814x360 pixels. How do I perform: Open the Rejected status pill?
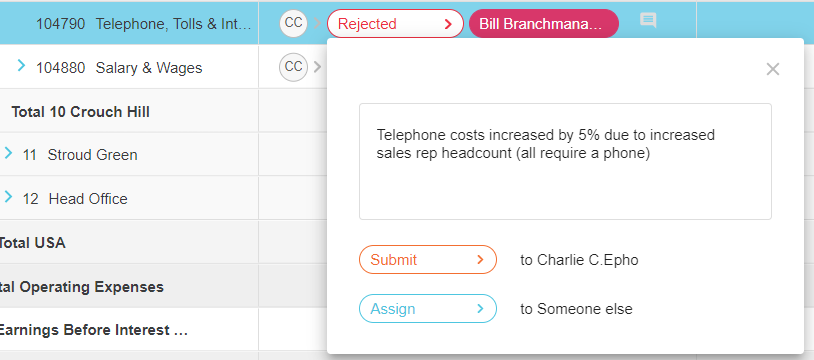(395, 23)
